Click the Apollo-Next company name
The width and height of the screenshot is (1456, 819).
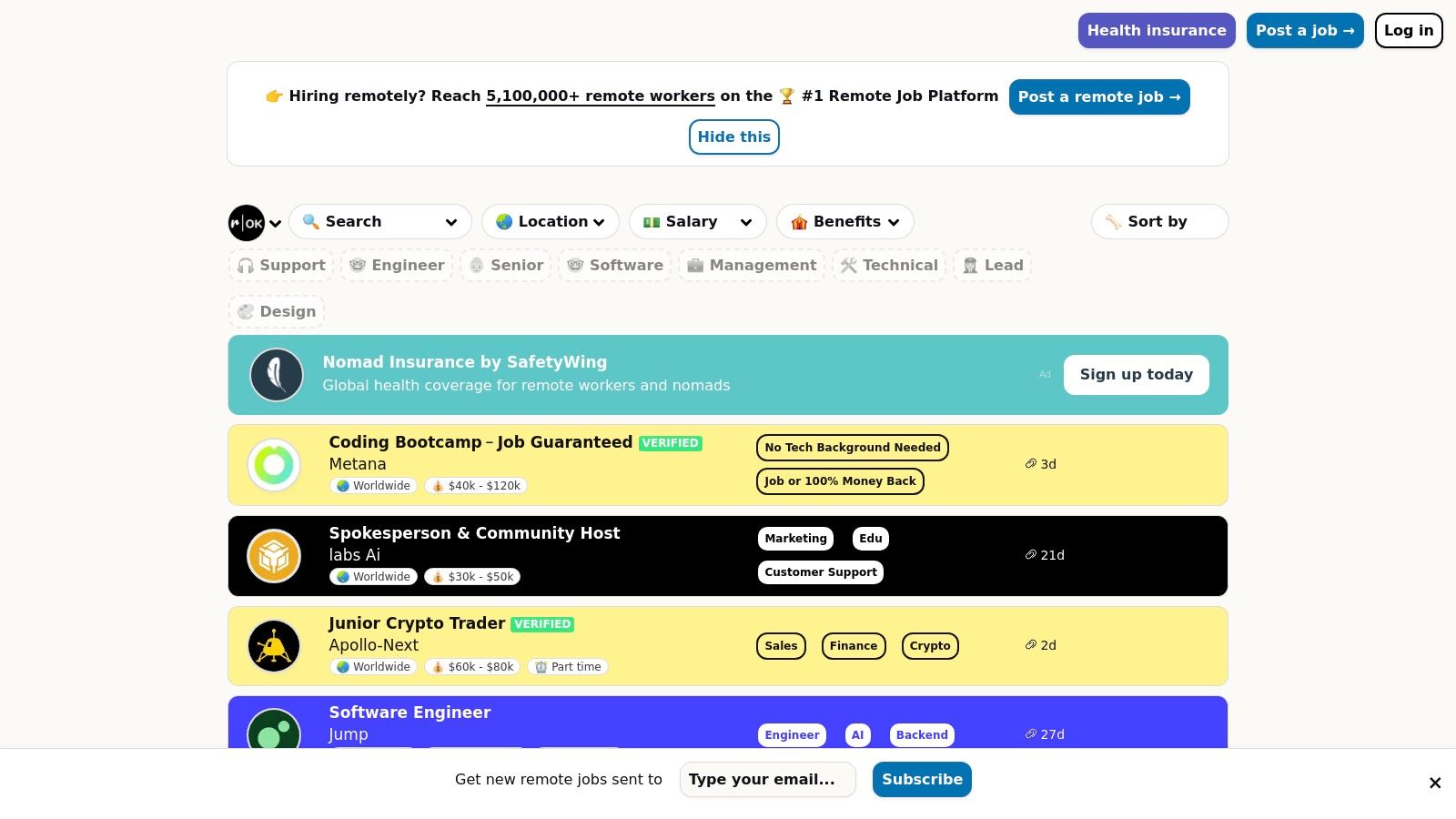tap(374, 645)
